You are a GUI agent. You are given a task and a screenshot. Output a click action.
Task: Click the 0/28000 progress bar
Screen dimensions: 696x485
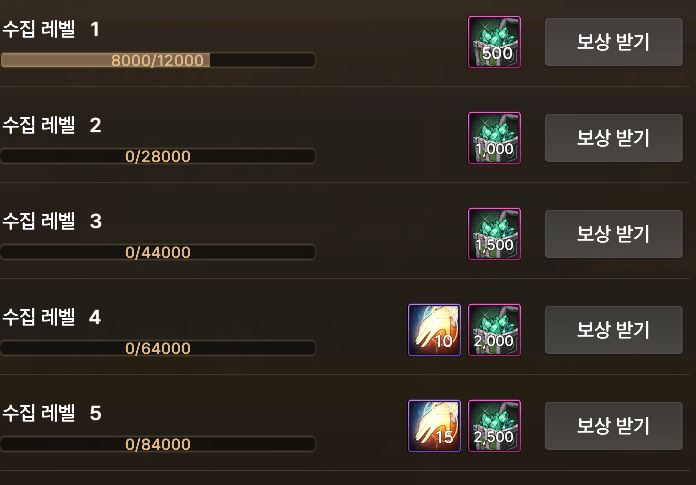click(158, 156)
